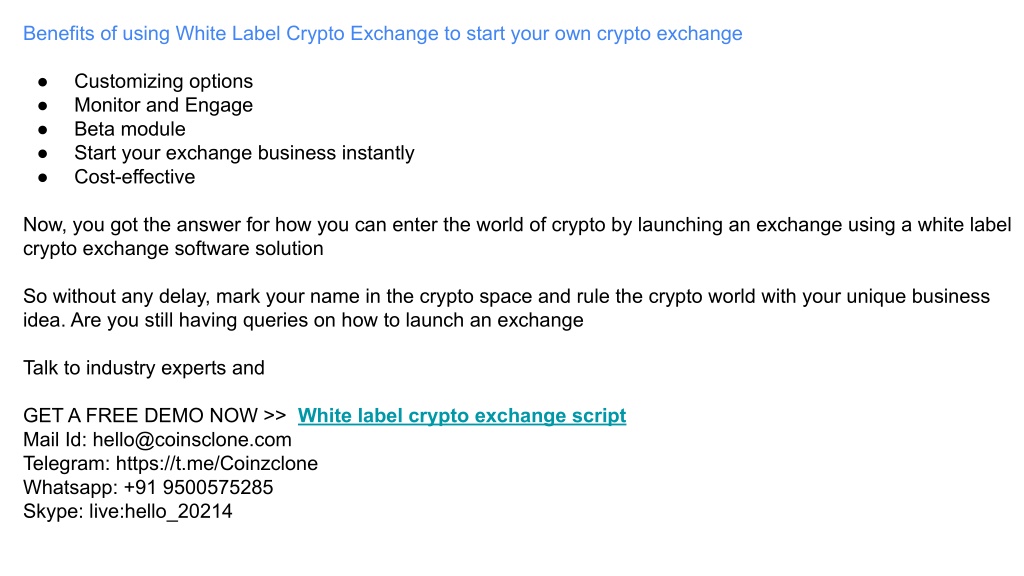Click the Mail Id label text
Screen dimensions: 1024x576
pyautogui.click(x=55, y=440)
